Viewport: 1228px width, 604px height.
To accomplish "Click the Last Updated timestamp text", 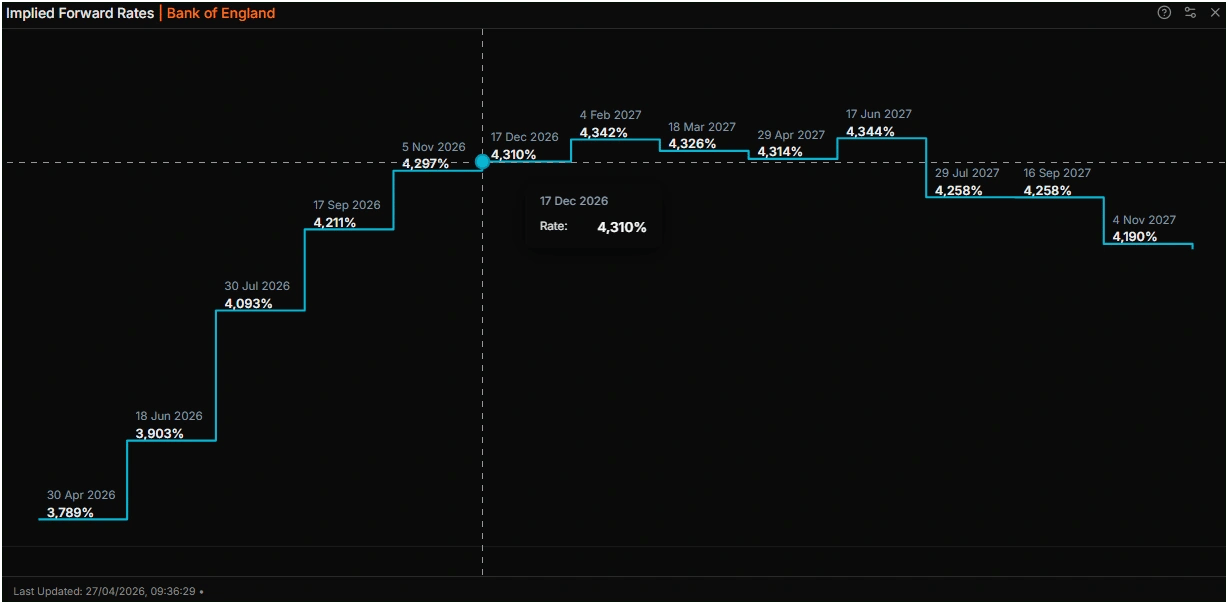I will (104, 591).
